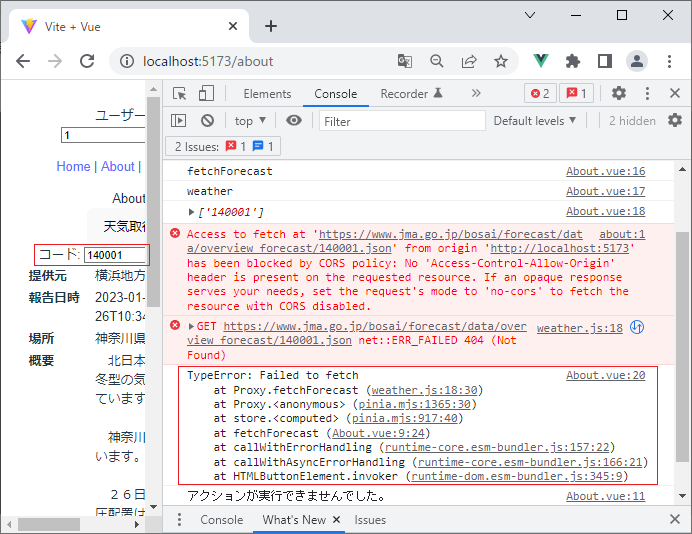The image size is (692, 534).
Task: Go to Home page link
Action: pos(73,166)
